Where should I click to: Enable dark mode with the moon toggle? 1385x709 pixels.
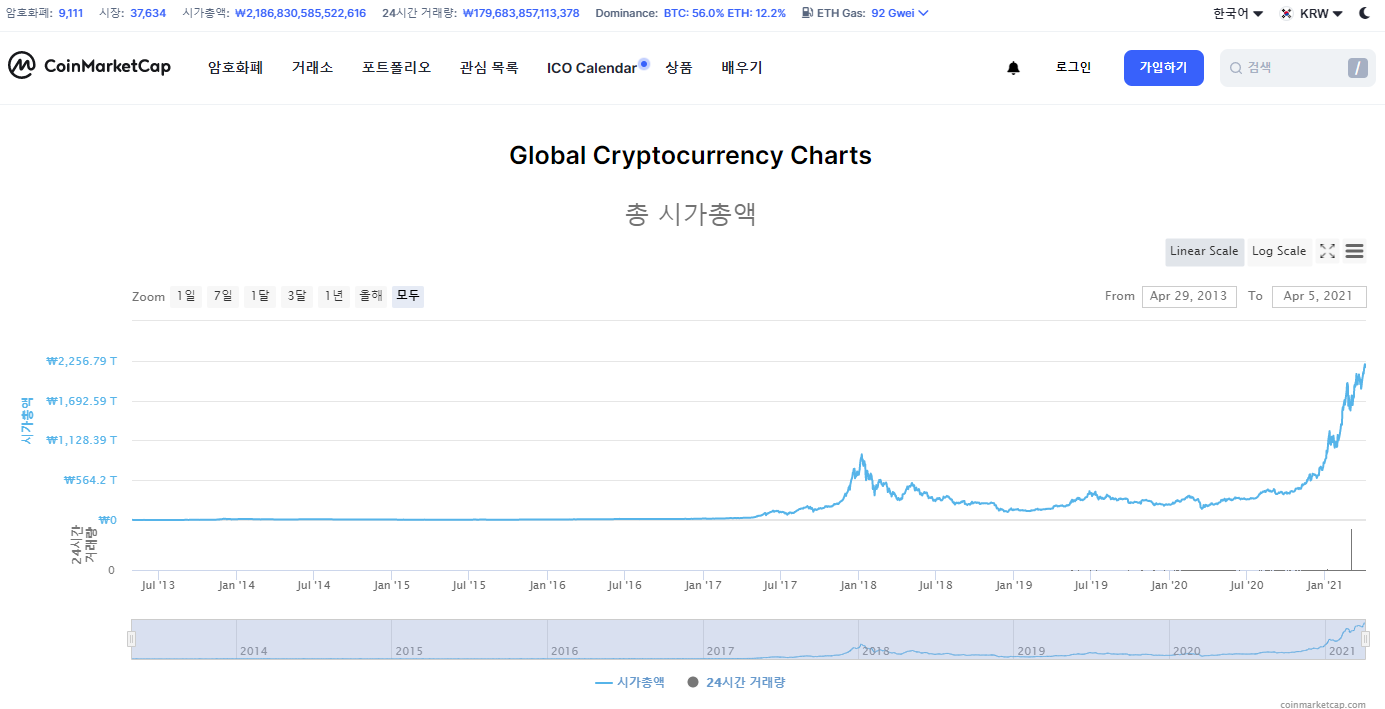1365,13
